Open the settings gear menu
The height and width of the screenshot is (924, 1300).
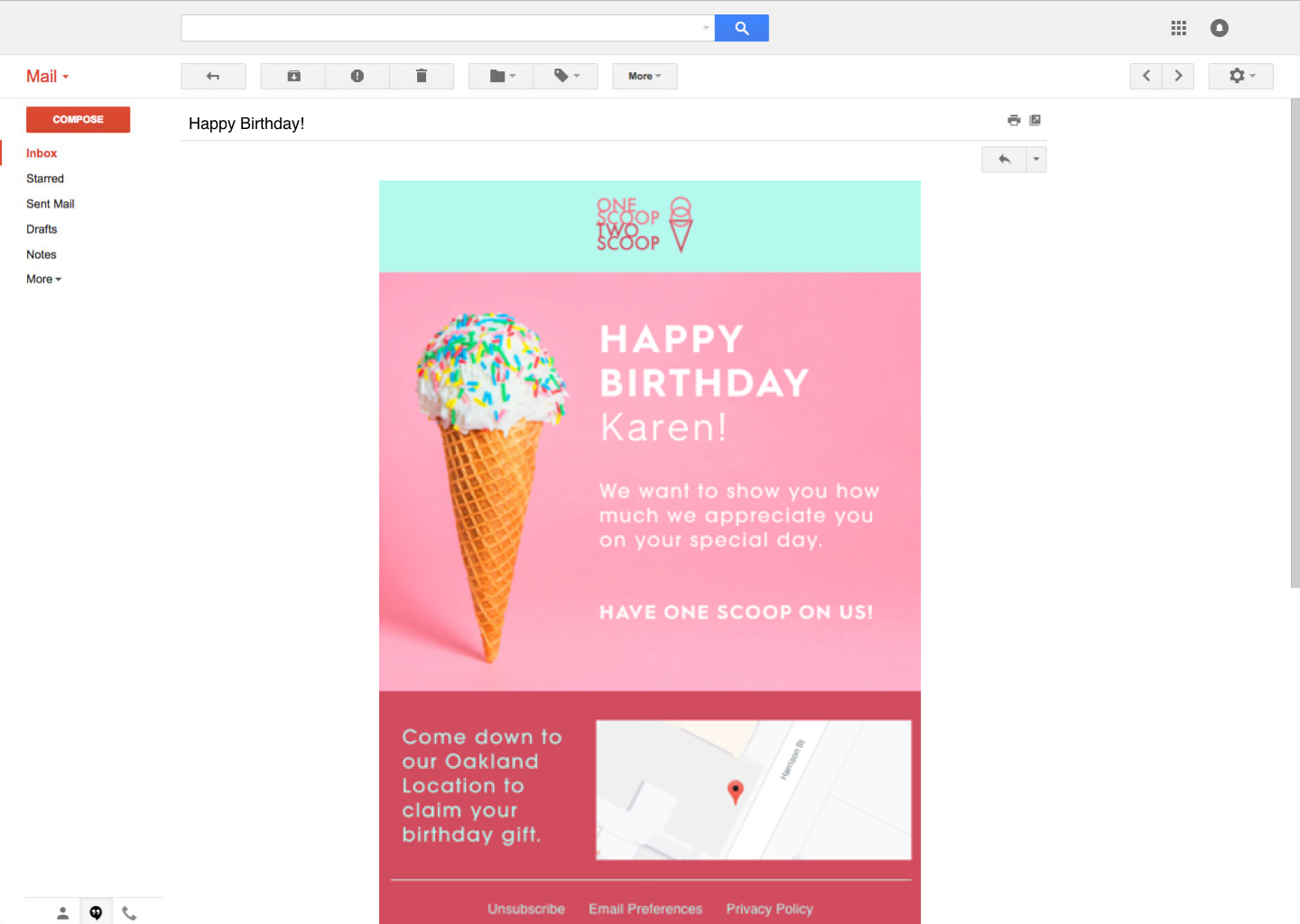point(1241,76)
